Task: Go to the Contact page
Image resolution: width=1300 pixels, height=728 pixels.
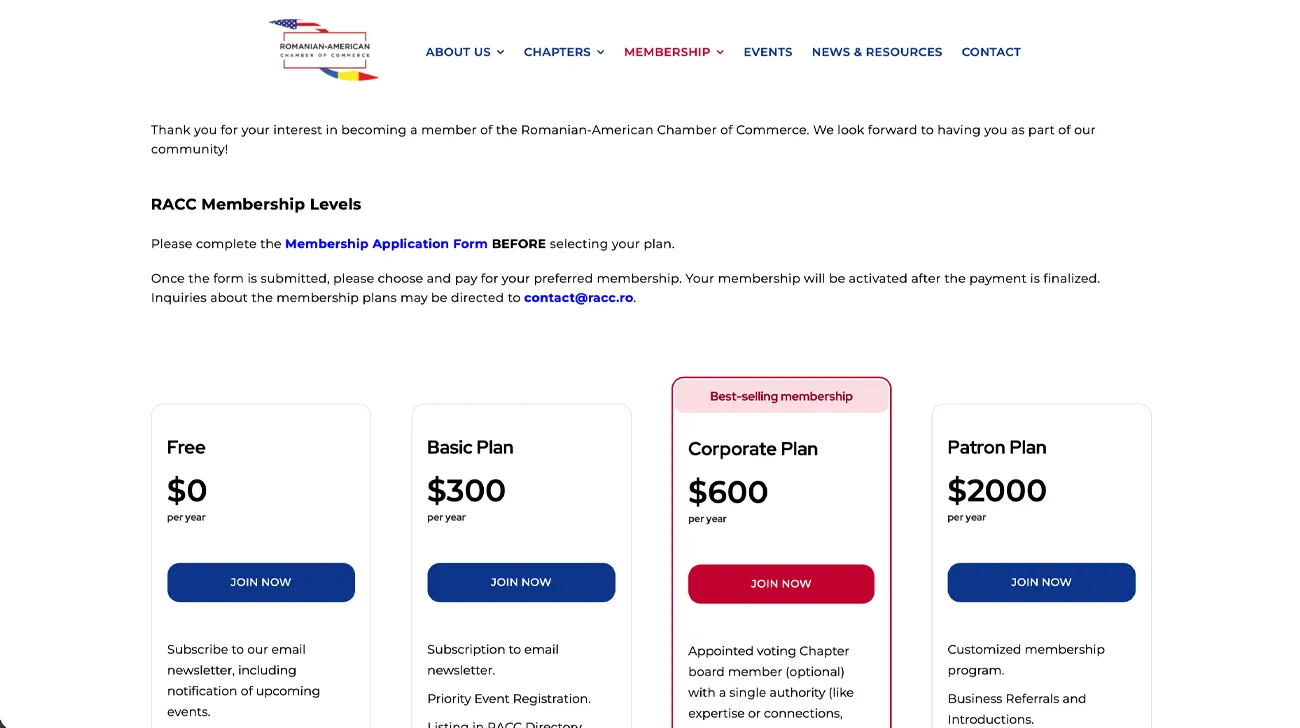Action: tap(990, 52)
